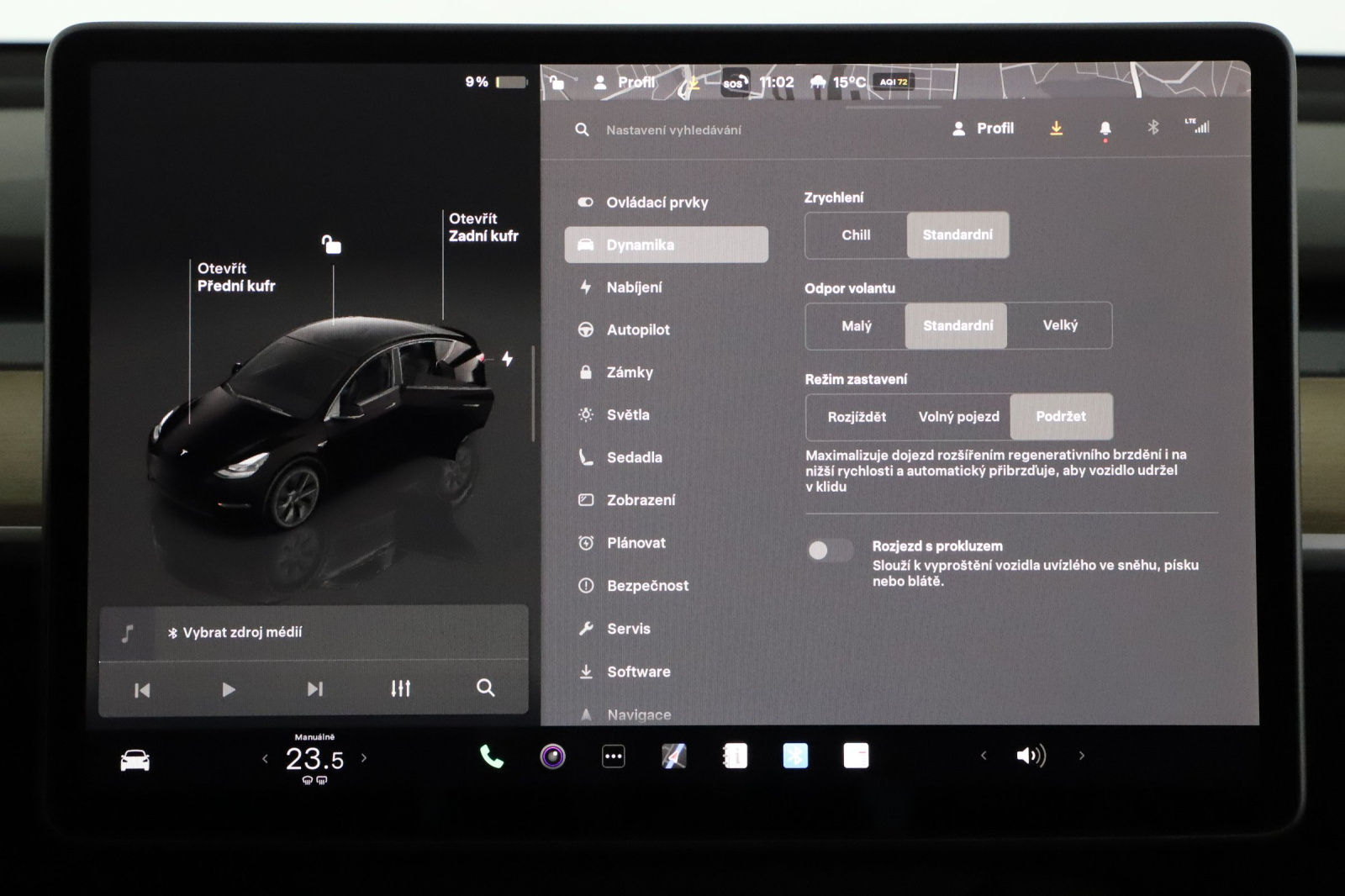
Task: Decrease cabin temperature with left arrow
Action: coord(265,759)
